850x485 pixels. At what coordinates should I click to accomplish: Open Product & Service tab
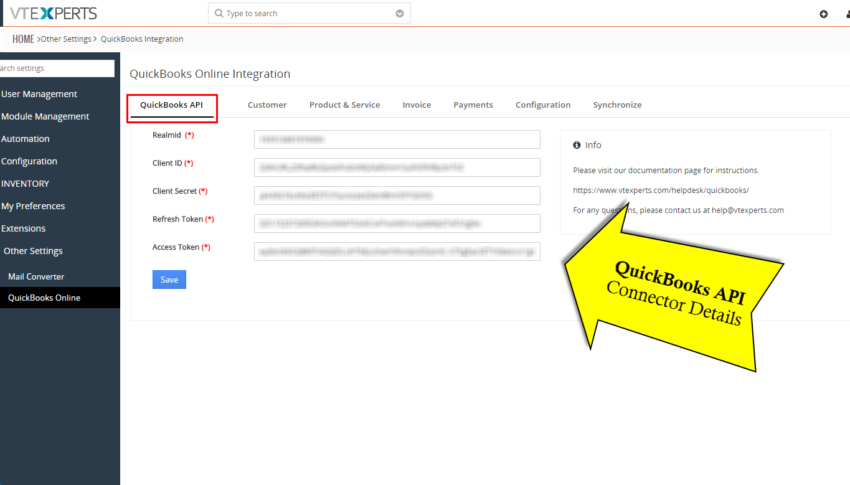(344, 105)
